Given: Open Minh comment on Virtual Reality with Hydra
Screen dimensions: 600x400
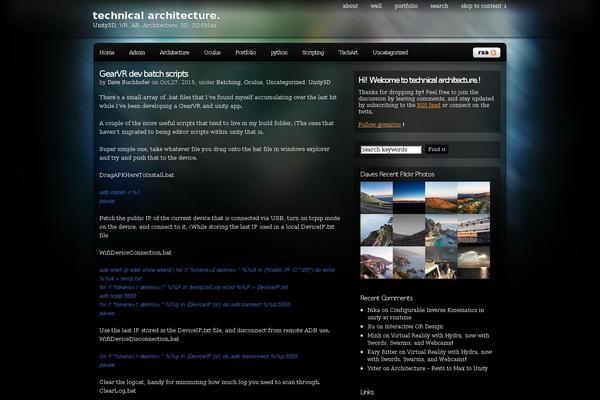Looking at the screenshot, I should coord(428,339).
